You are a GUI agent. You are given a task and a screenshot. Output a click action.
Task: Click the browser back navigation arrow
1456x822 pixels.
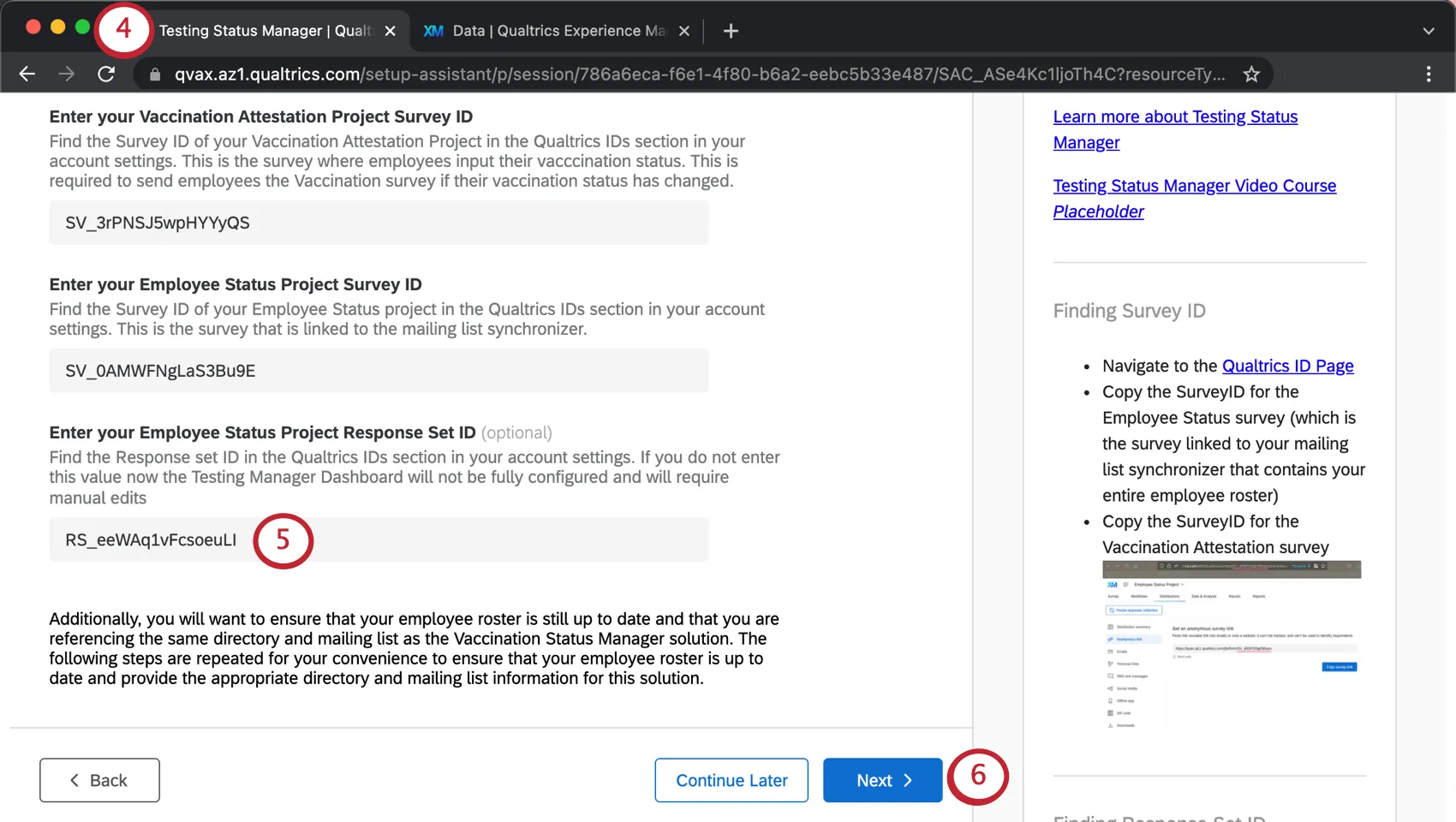click(27, 74)
